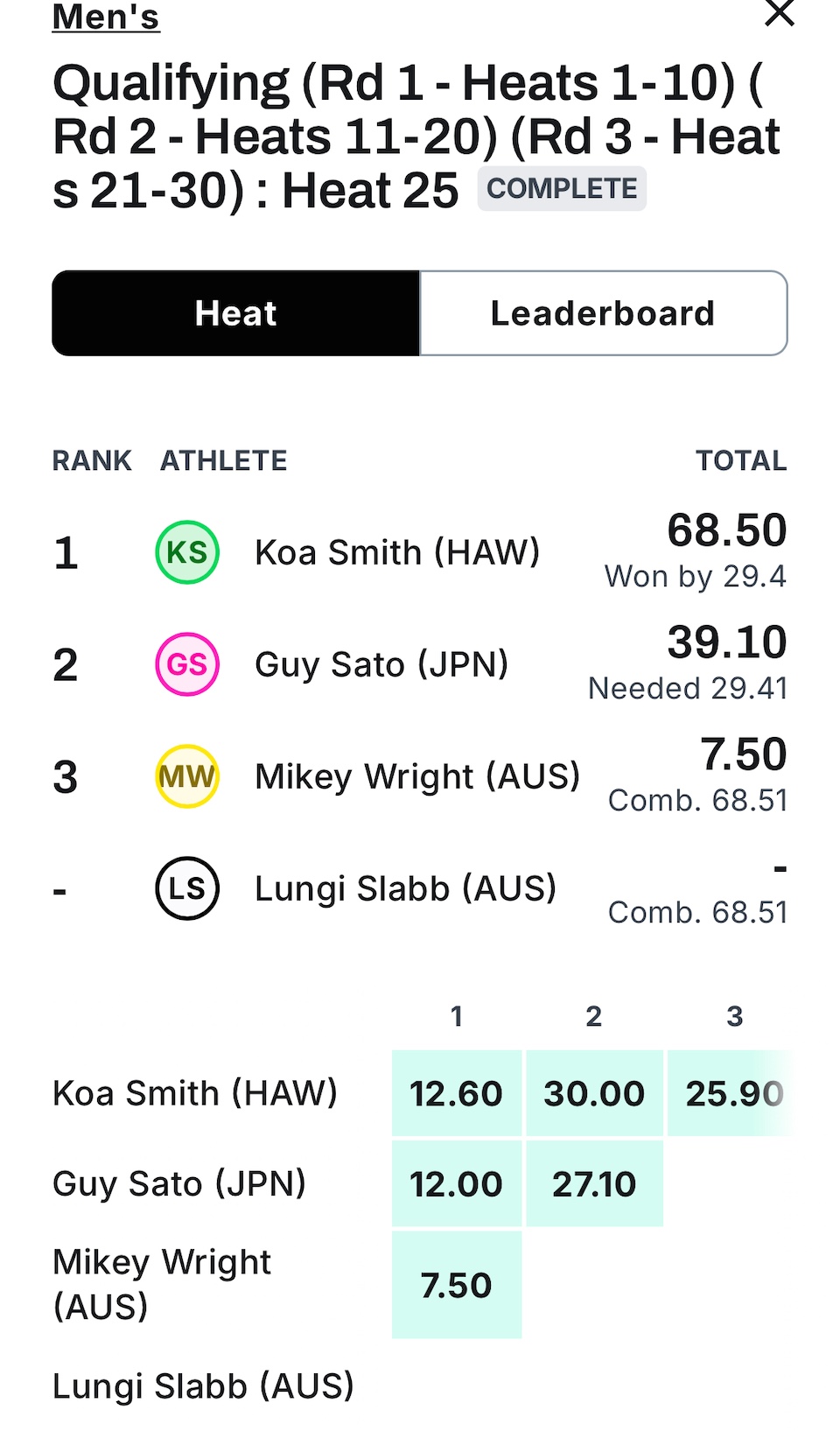The height and width of the screenshot is (1445, 840).
Task: Select Guy Sato's 27.10 wave score
Action: pos(594,1184)
